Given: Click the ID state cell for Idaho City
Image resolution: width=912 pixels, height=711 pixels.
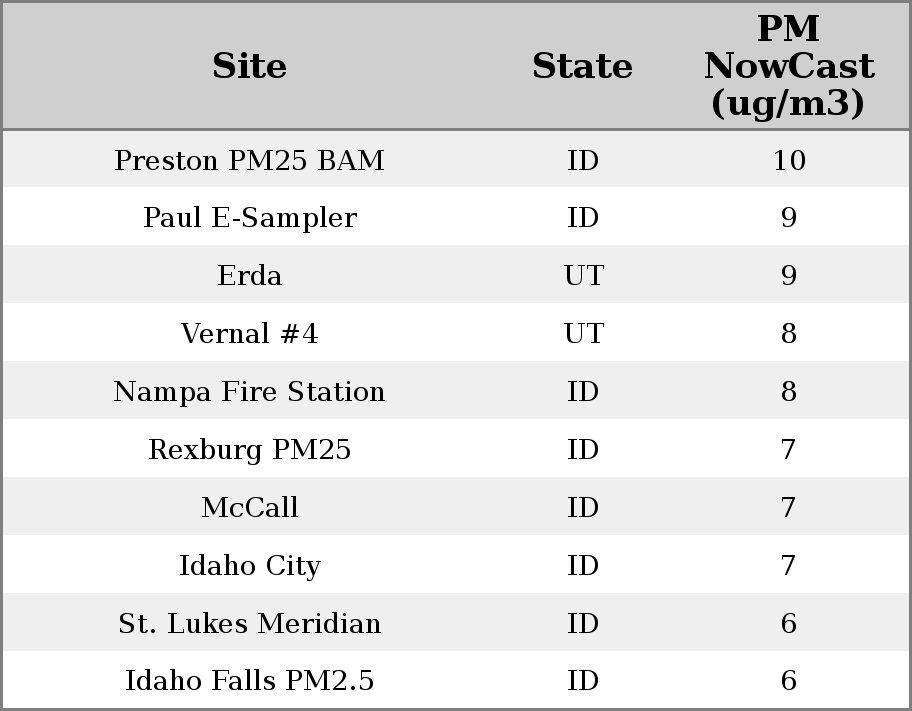Looking at the screenshot, I should click(x=583, y=566).
